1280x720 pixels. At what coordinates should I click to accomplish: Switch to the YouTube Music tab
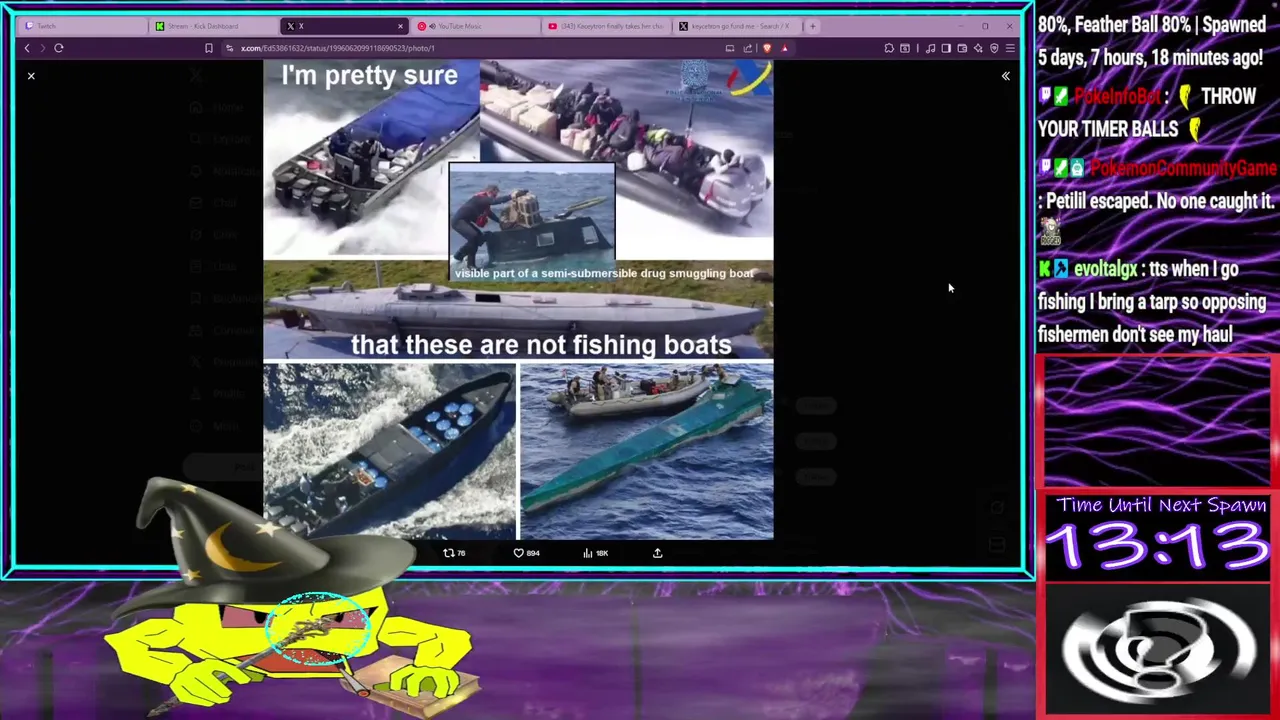pyautogui.click(x=475, y=26)
